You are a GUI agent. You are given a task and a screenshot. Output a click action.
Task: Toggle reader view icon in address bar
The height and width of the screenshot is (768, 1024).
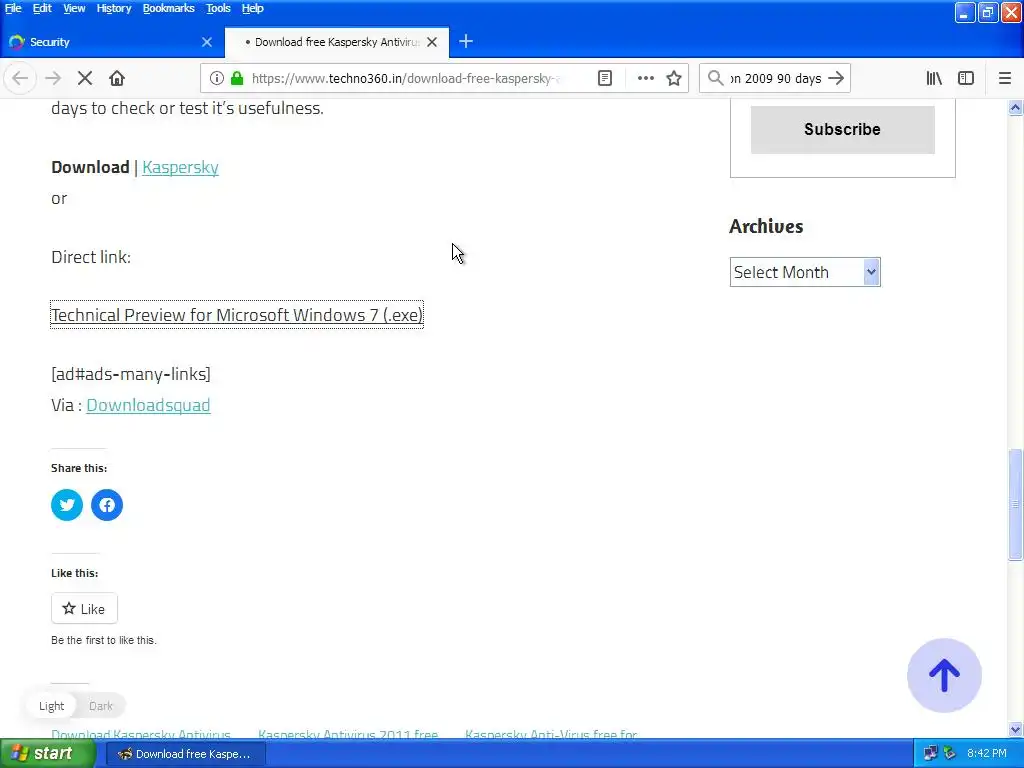[x=605, y=78]
